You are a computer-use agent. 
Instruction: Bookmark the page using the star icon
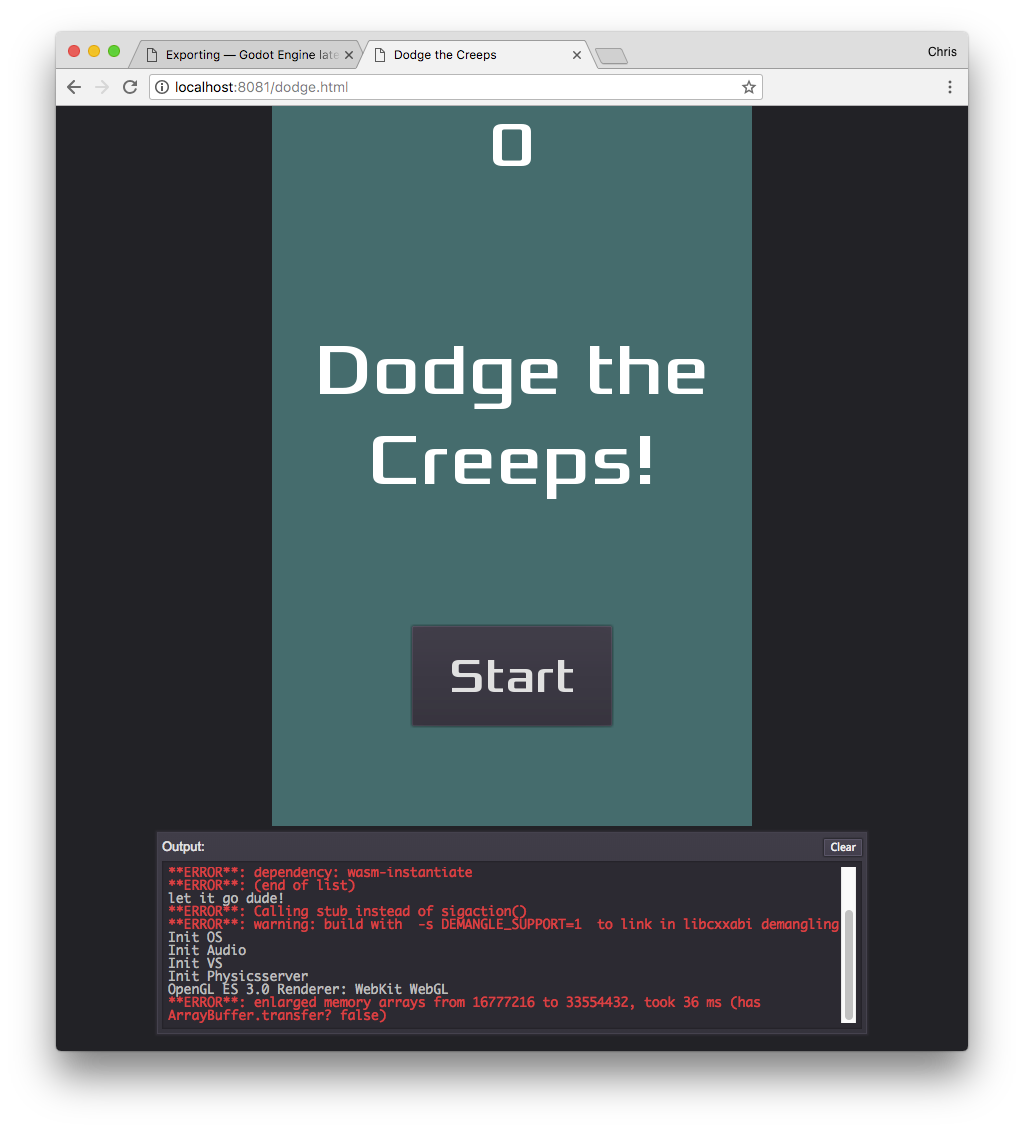click(x=748, y=87)
